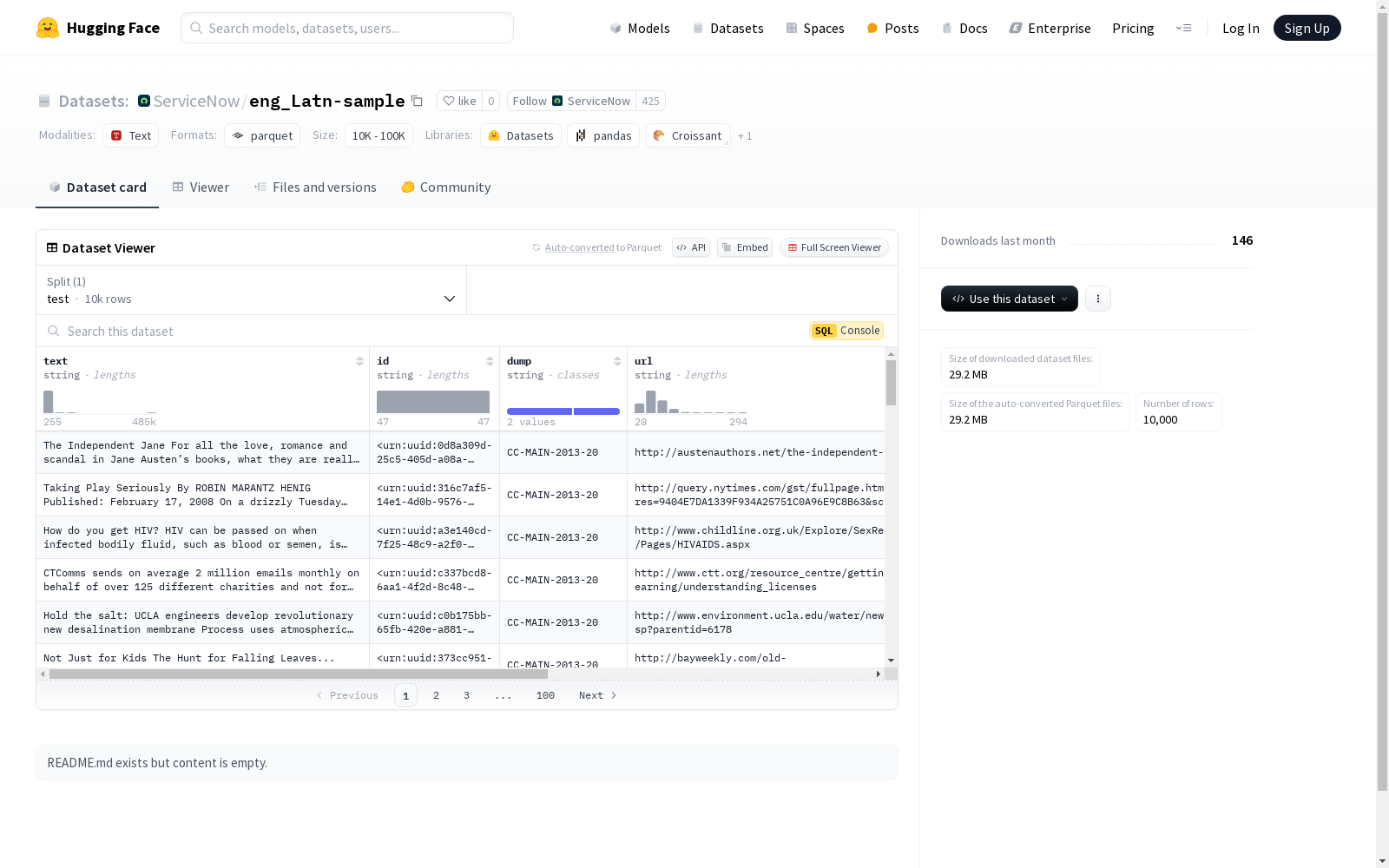Viewport: 1389px width, 868px height.
Task: Switch to the Viewer tab
Action: coord(201,187)
